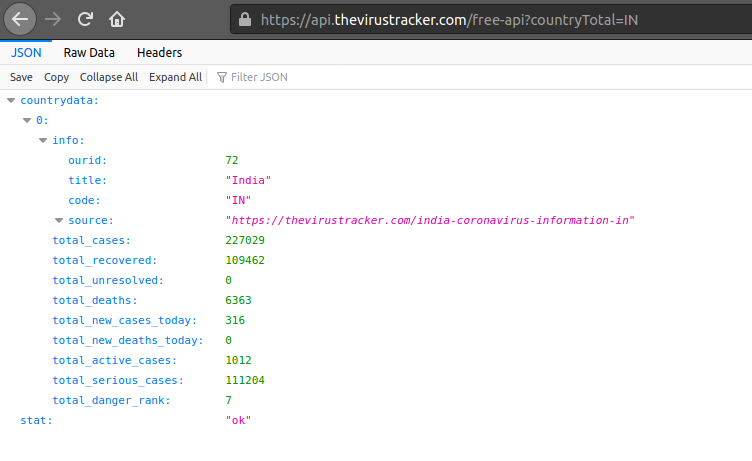The image size is (752, 461).
Task: Click the forward navigation arrow
Action: tap(54, 19)
